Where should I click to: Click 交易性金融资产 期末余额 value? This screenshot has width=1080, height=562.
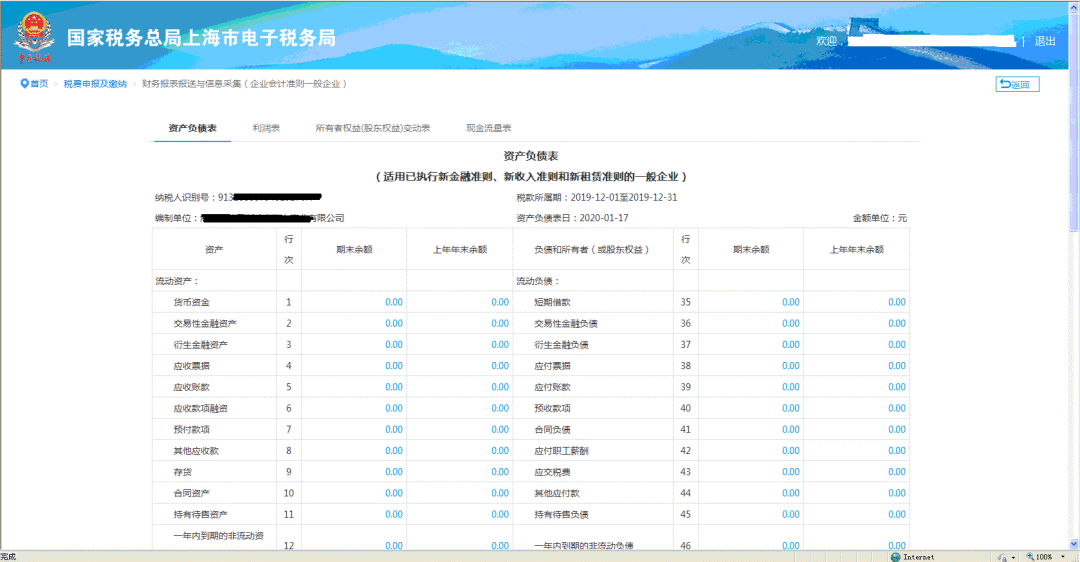click(394, 324)
